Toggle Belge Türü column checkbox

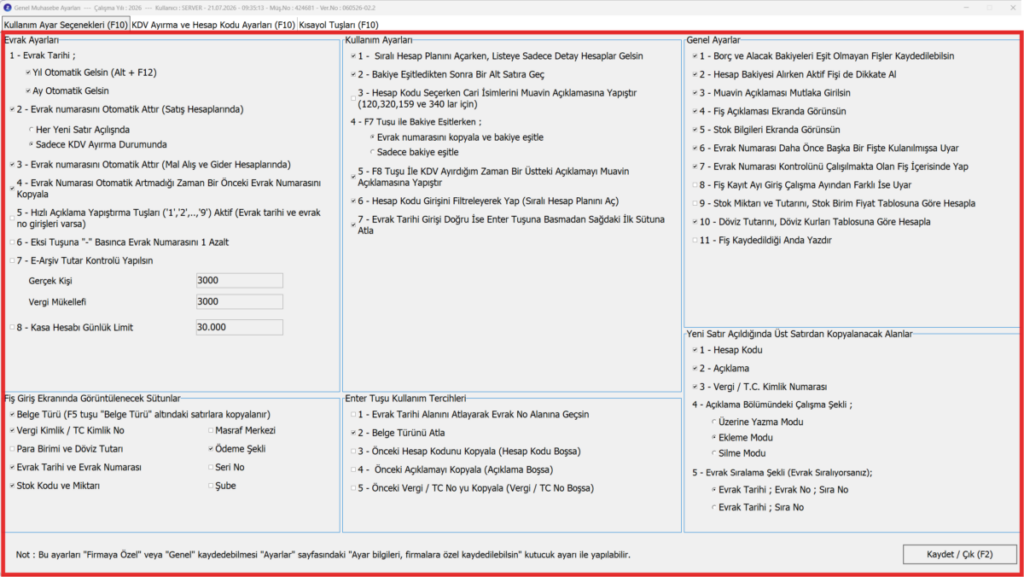pos(12,414)
